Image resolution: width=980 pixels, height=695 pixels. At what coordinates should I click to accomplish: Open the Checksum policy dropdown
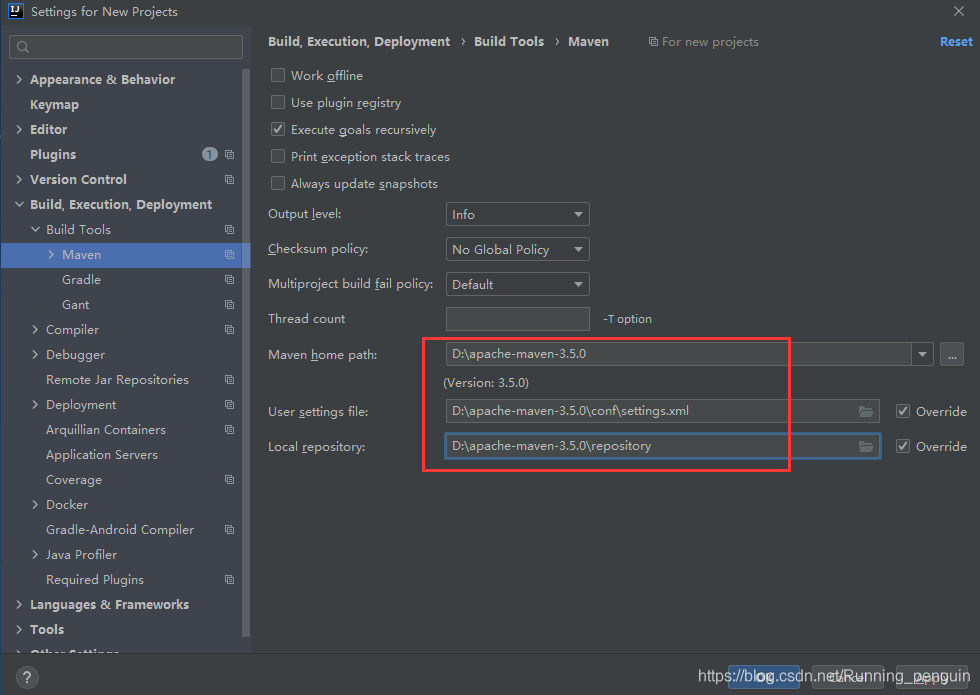click(518, 249)
